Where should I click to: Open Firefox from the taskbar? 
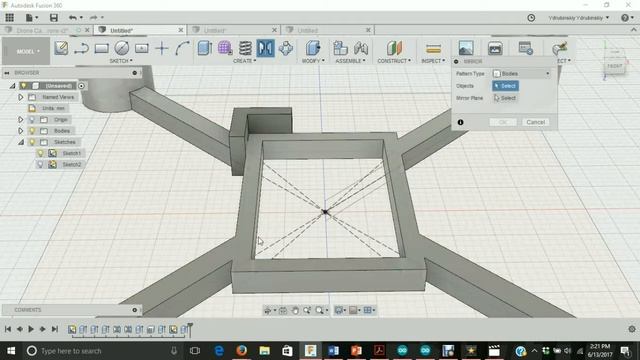tap(242, 351)
